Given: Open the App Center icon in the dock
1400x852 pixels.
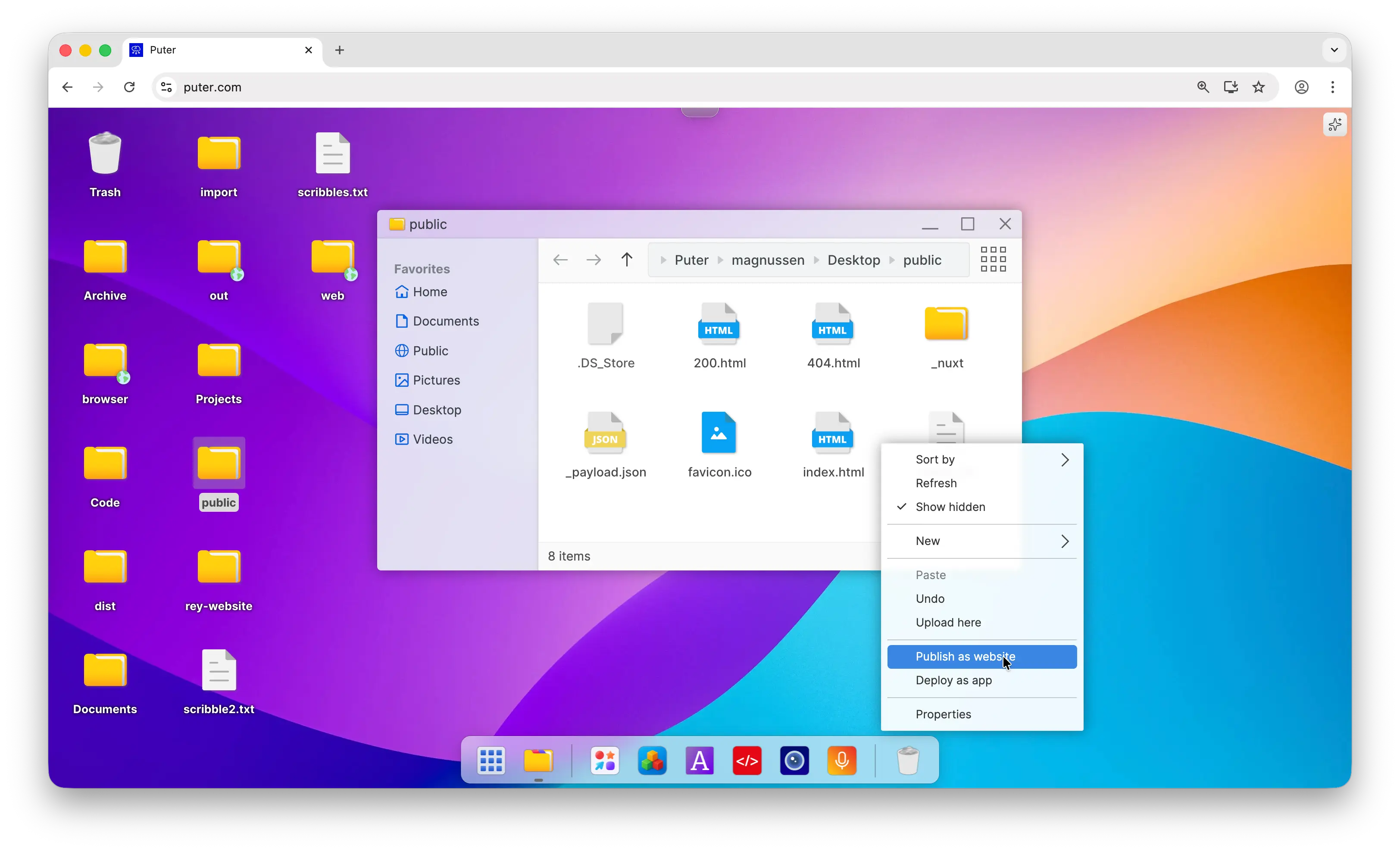Looking at the screenshot, I should (x=605, y=761).
